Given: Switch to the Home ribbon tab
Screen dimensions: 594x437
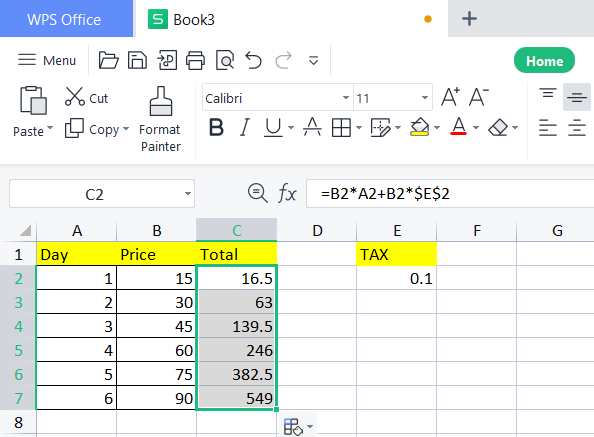Looking at the screenshot, I should [x=544, y=61].
